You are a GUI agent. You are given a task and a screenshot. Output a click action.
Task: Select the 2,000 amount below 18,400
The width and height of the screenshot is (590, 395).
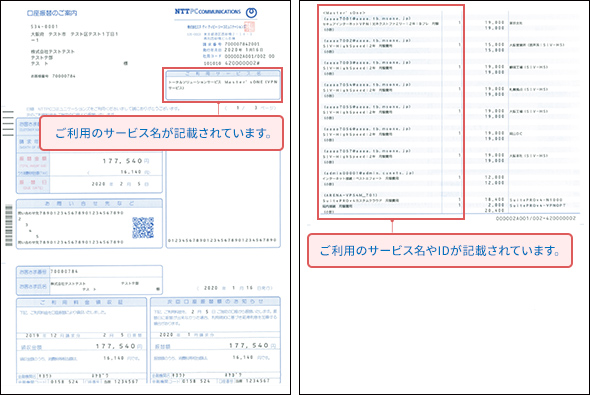point(497,205)
